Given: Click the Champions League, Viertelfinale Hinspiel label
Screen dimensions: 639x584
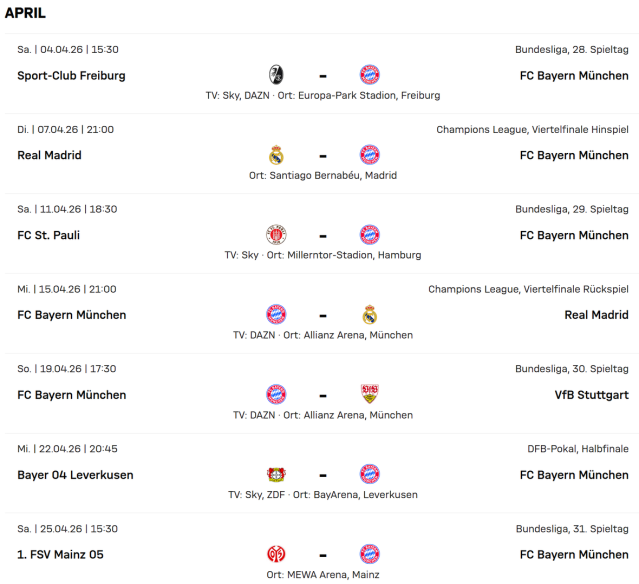Looking at the screenshot, I should (532, 129).
